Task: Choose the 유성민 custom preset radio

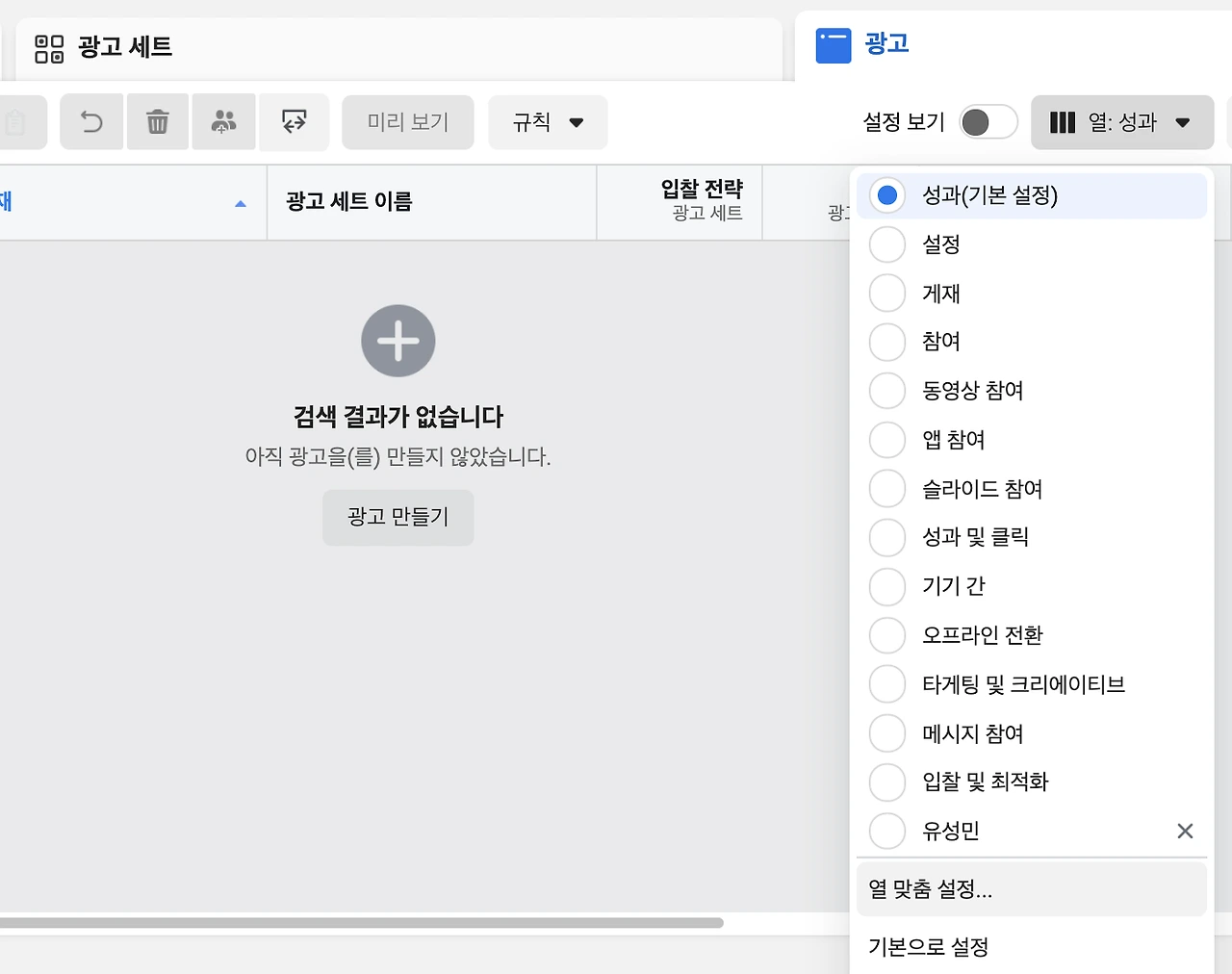Action: [x=887, y=831]
